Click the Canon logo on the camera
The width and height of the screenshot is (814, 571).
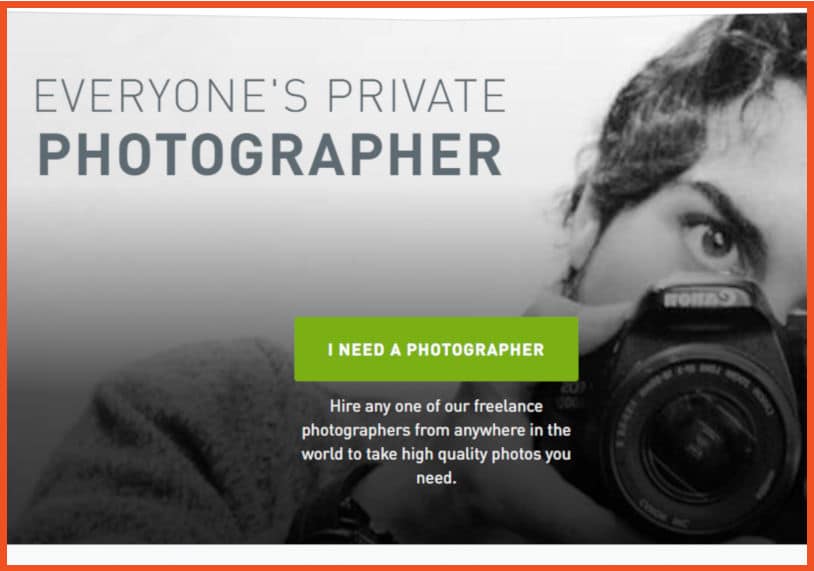(705, 298)
